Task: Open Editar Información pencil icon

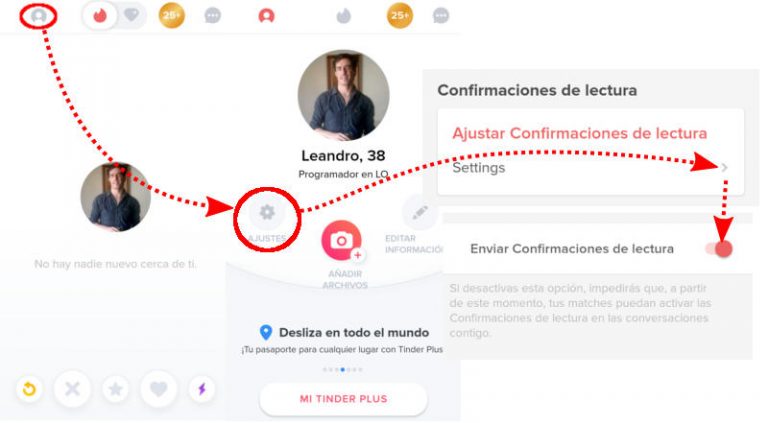Action: [419, 212]
